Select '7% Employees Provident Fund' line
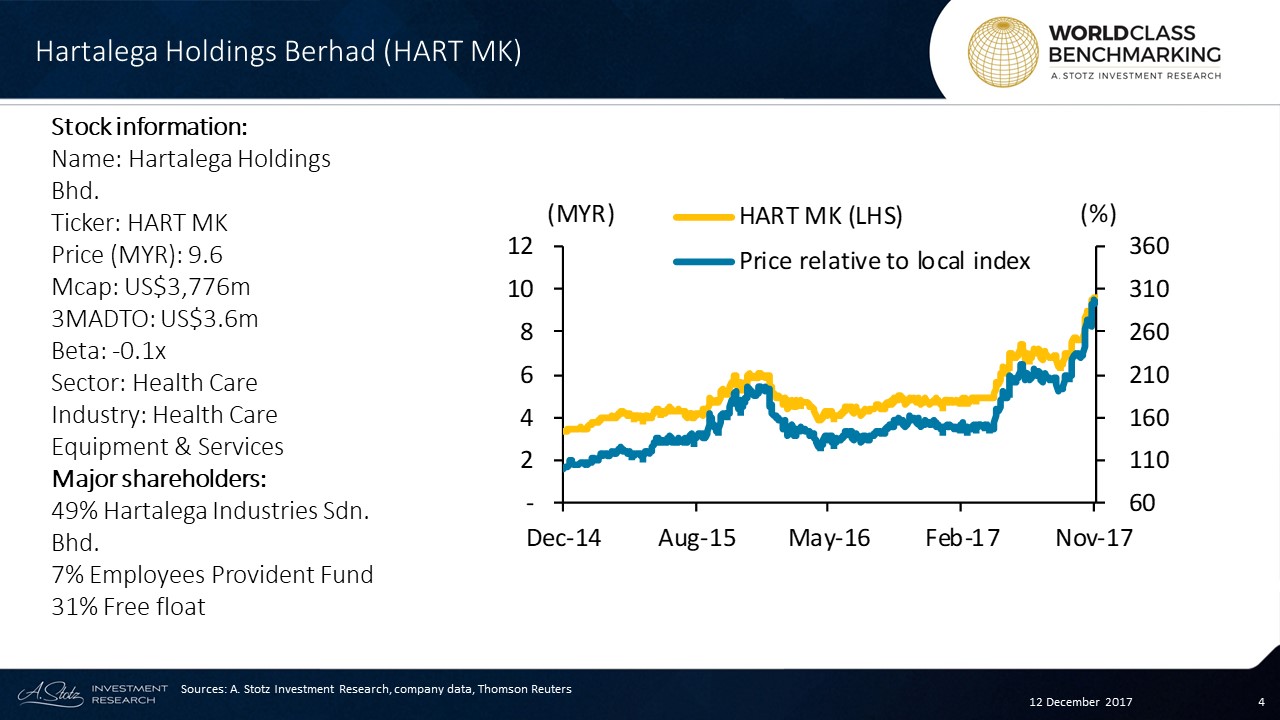 point(212,575)
